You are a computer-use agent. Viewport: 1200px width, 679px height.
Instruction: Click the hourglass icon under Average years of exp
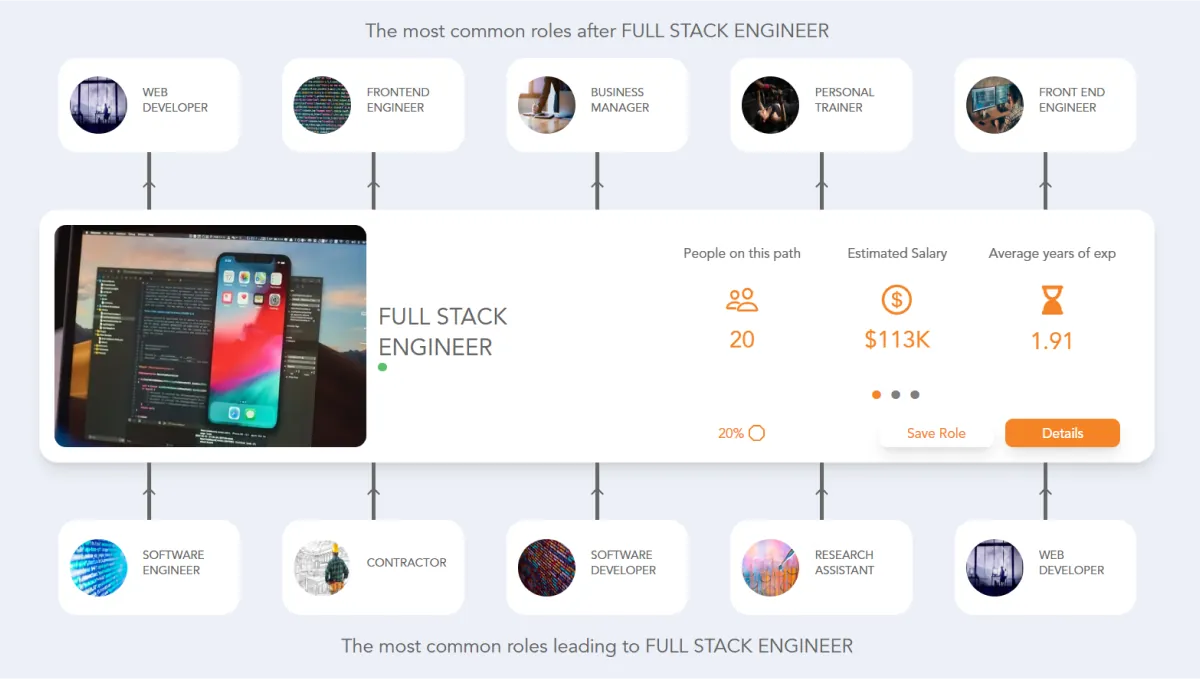[1051, 300]
